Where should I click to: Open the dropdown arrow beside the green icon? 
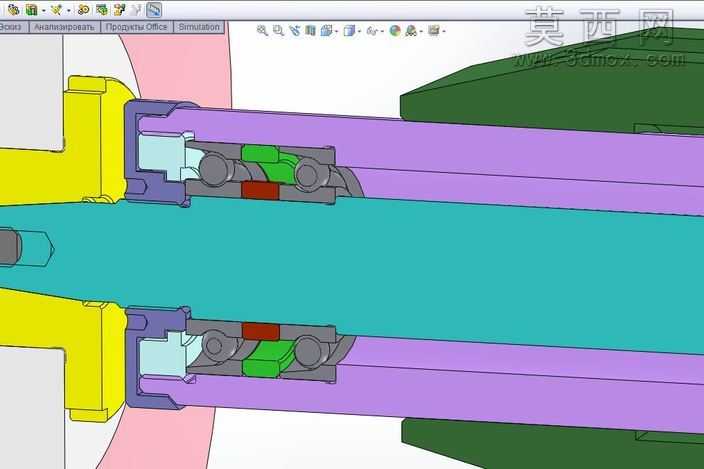[x=44, y=10]
